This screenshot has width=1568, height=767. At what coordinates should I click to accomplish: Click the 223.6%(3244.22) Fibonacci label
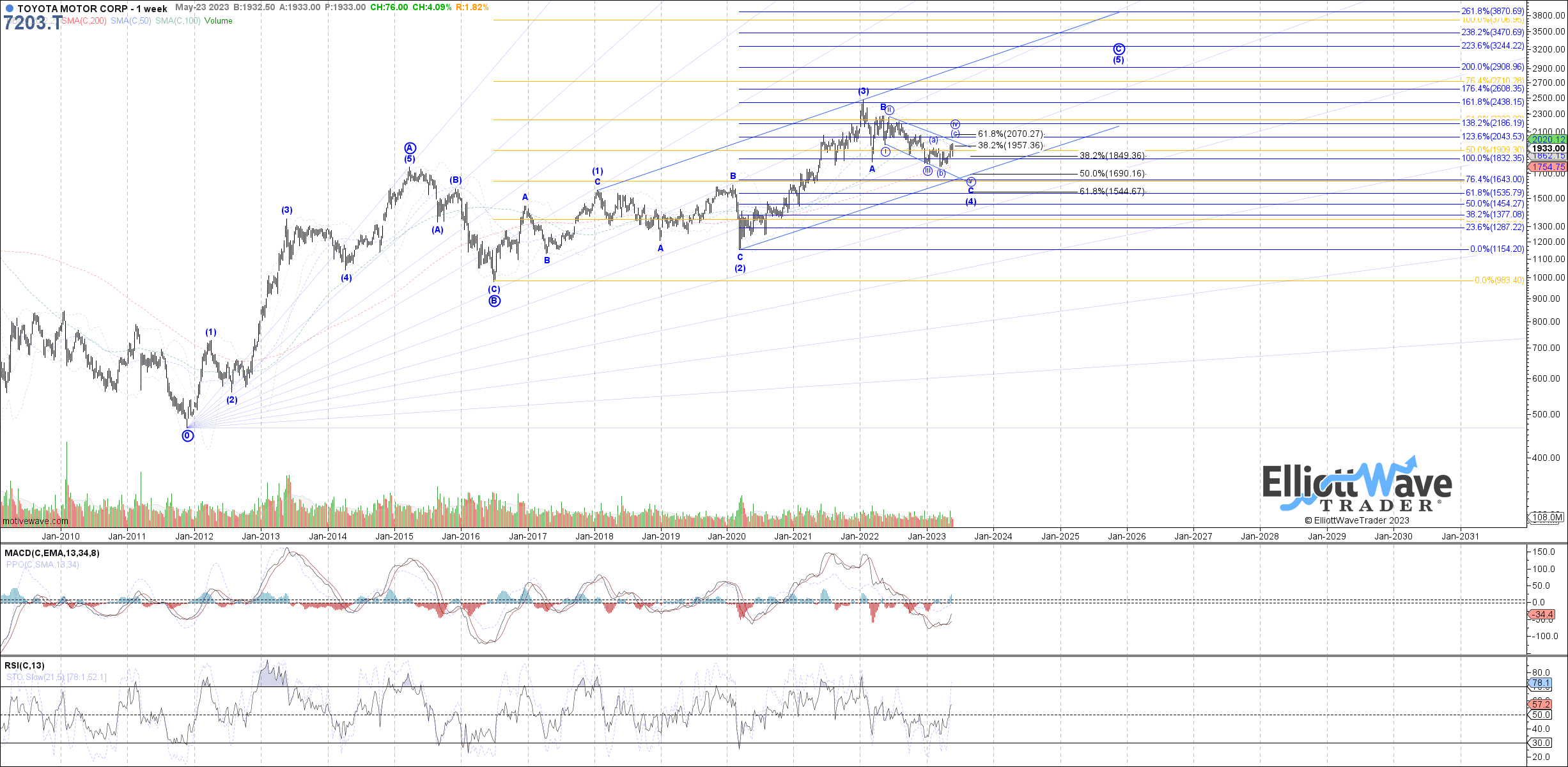point(1493,46)
